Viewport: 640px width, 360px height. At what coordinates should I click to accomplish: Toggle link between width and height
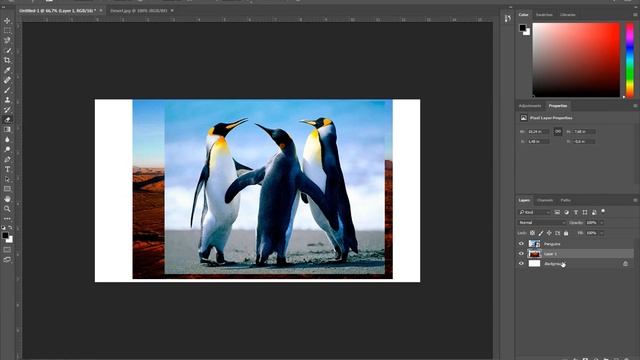[558, 131]
